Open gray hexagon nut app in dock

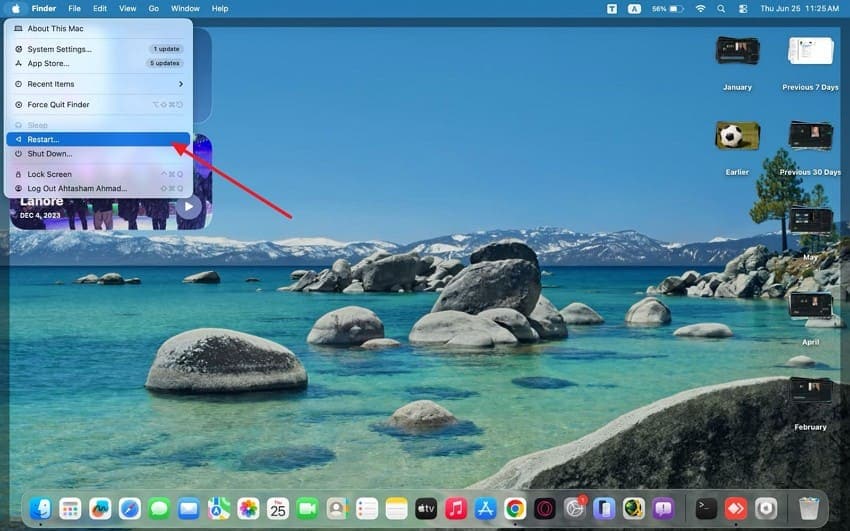coord(765,509)
